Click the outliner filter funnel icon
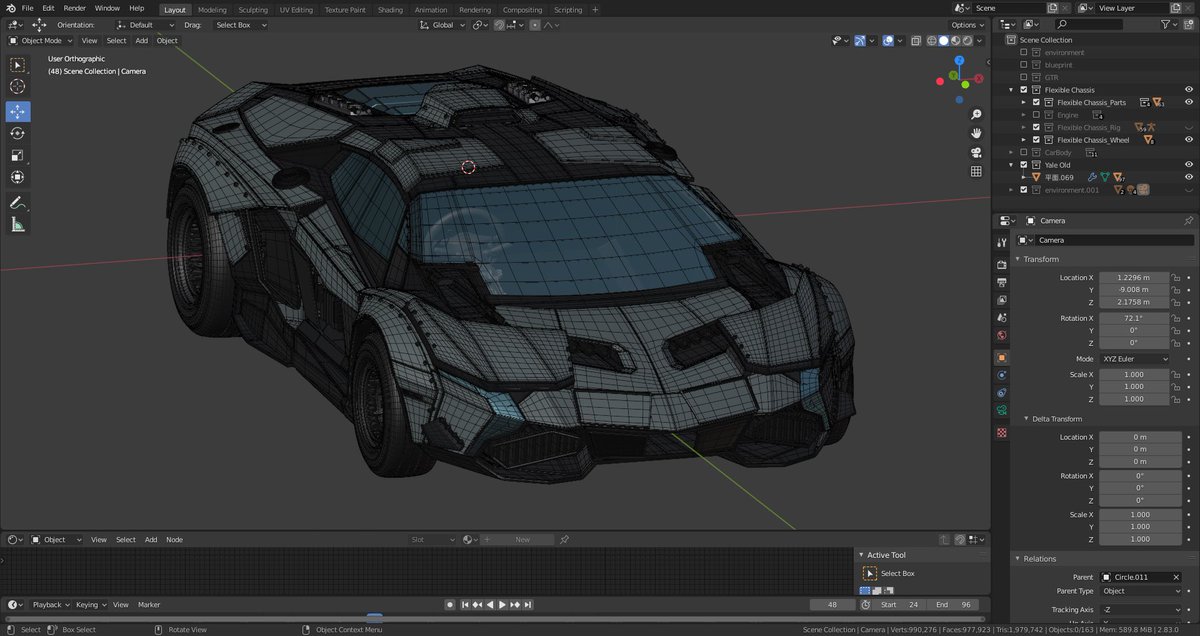The image size is (1200, 636). coord(1167,24)
